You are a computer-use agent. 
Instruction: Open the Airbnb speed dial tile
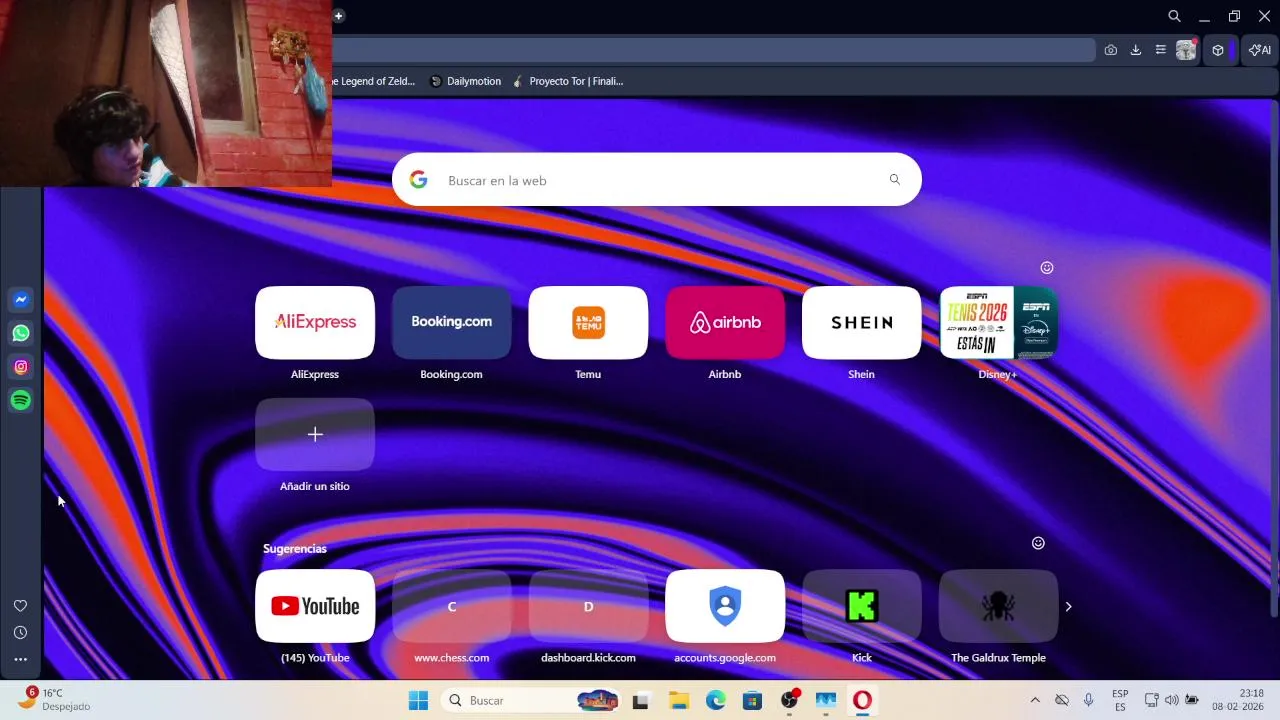pyautogui.click(x=725, y=323)
